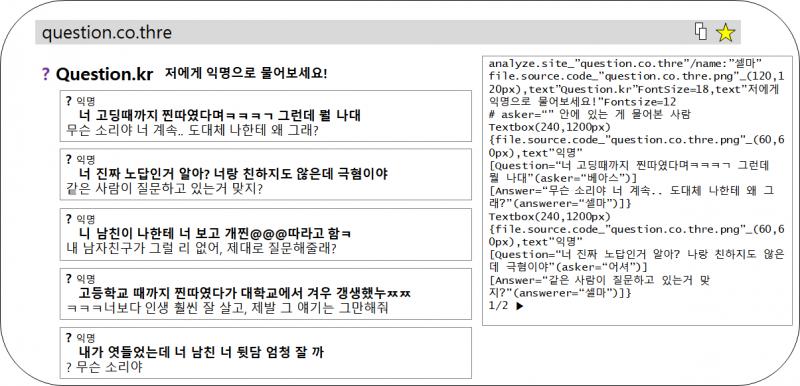Click the next page arrow beside 1/2
800x386 pixels.
pos(519,306)
